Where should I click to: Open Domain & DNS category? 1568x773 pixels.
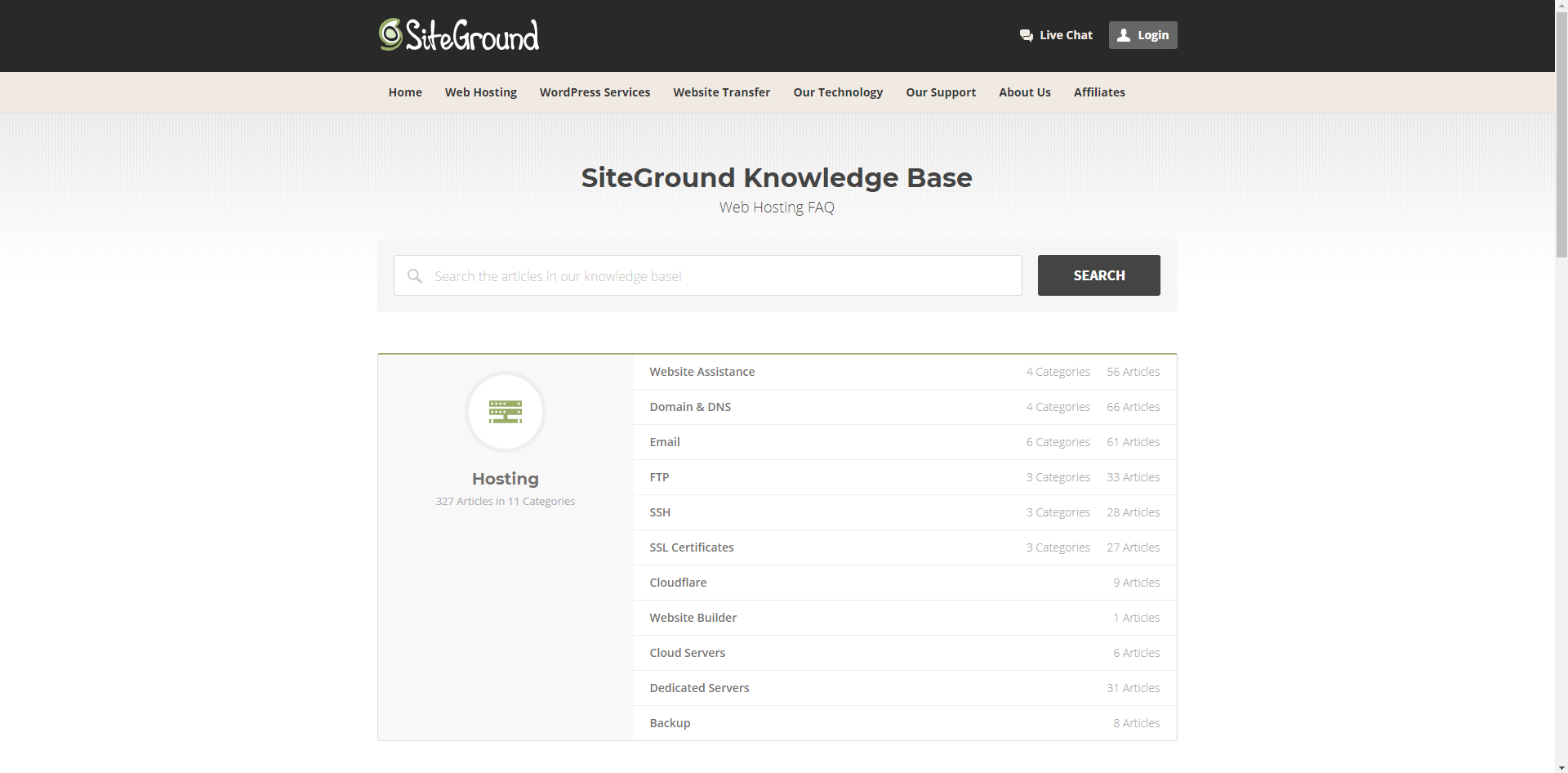tap(690, 407)
